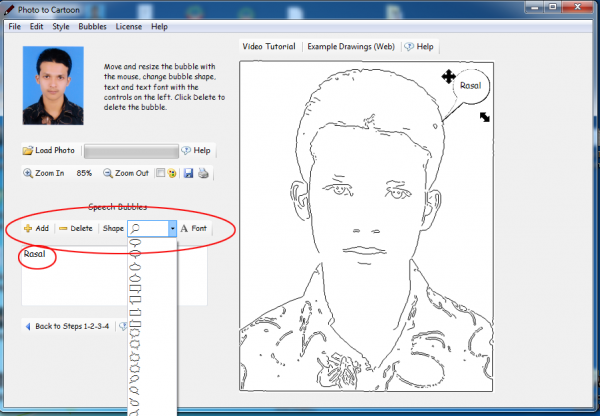Click the bubble's diagonal resize handle
Screen dimensions: 600x416
[484, 117]
